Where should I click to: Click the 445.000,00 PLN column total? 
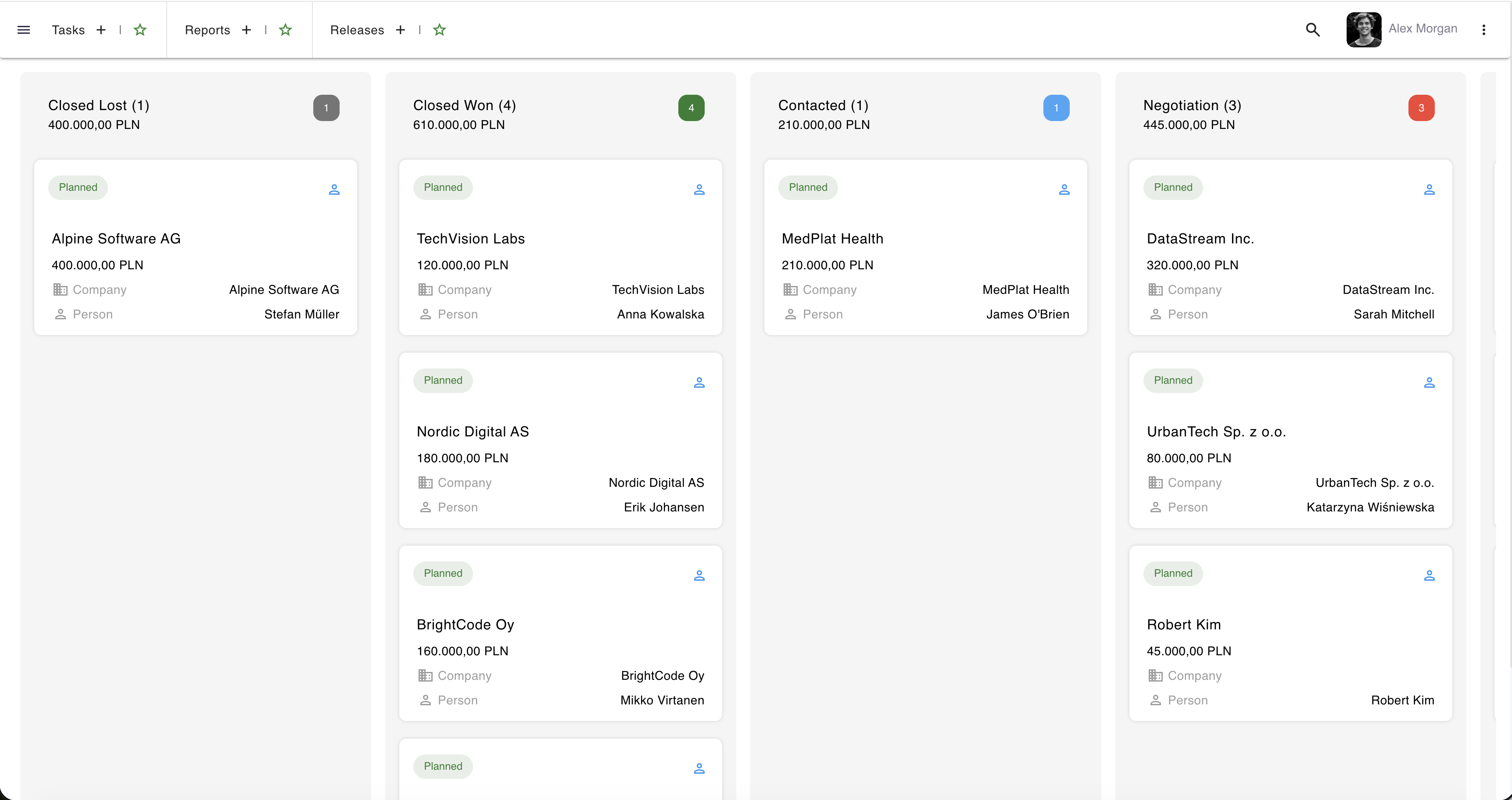tap(1189, 125)
